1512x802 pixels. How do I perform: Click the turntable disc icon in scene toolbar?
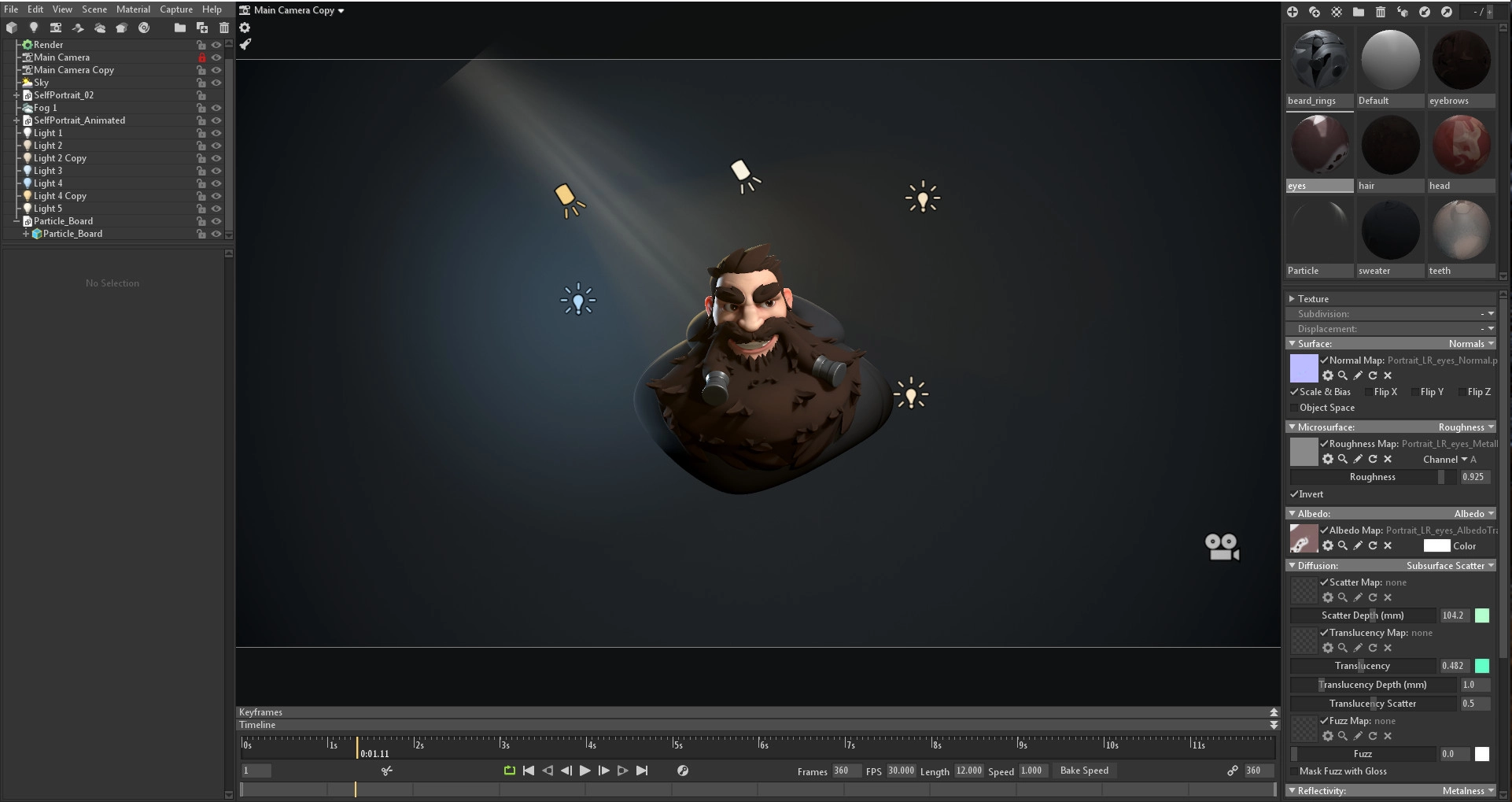point(144,28)
